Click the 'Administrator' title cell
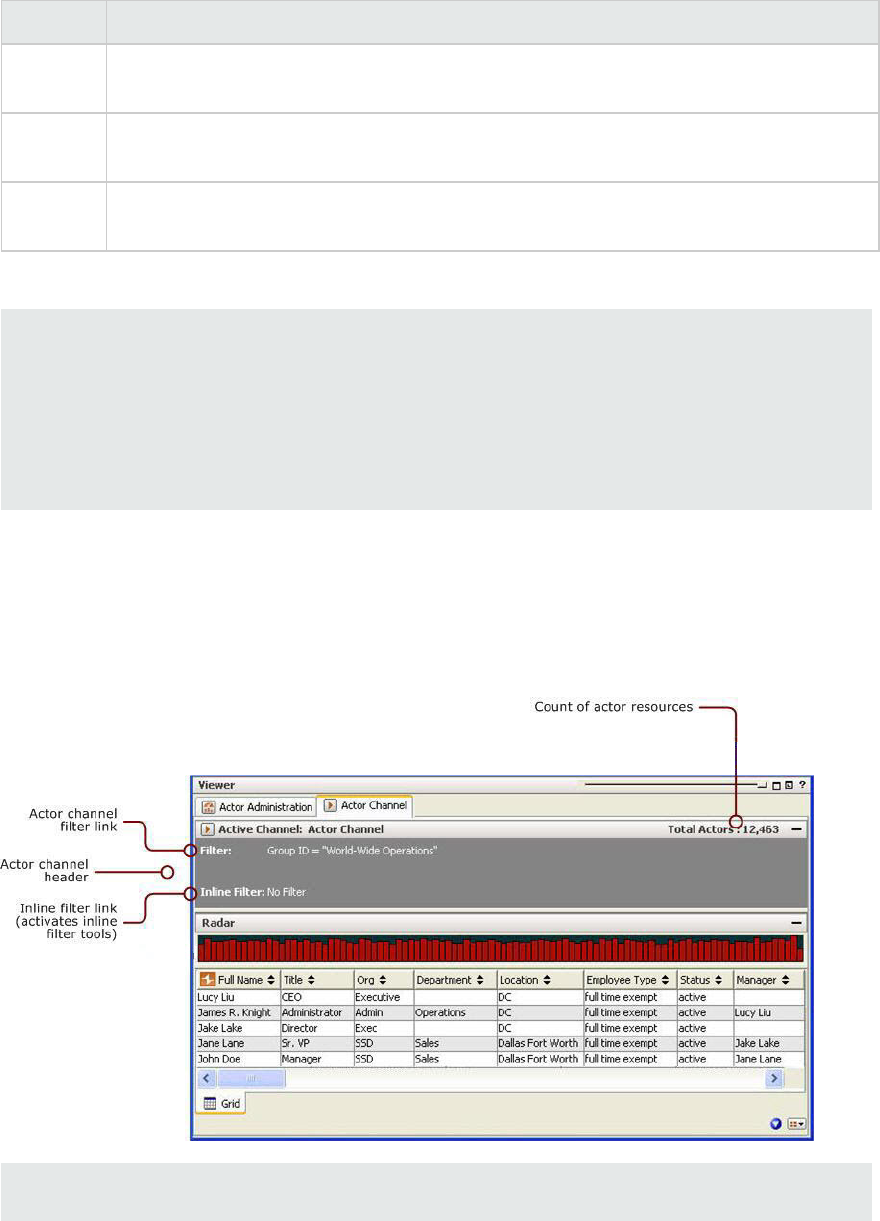Screen dimensions: 880x1221 coord(316,1012)
